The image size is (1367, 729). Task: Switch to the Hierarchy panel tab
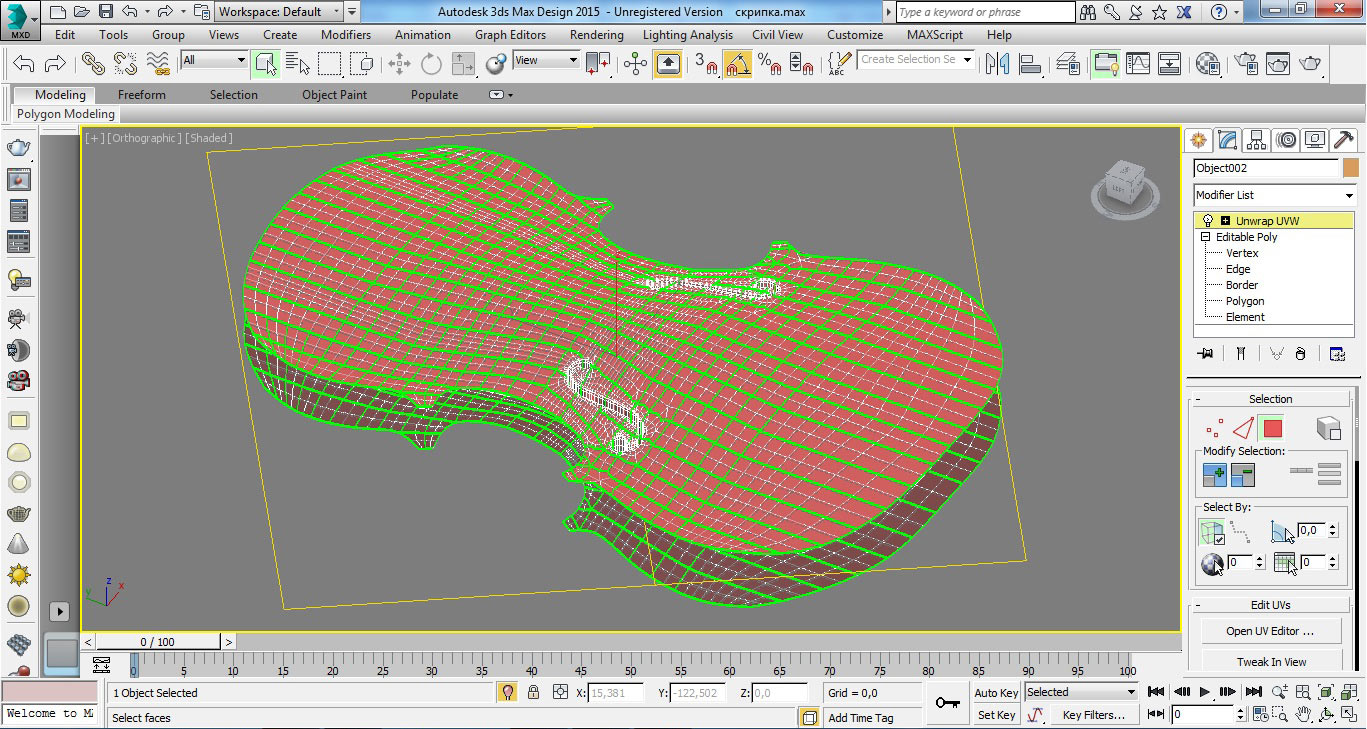[1257, 140]
